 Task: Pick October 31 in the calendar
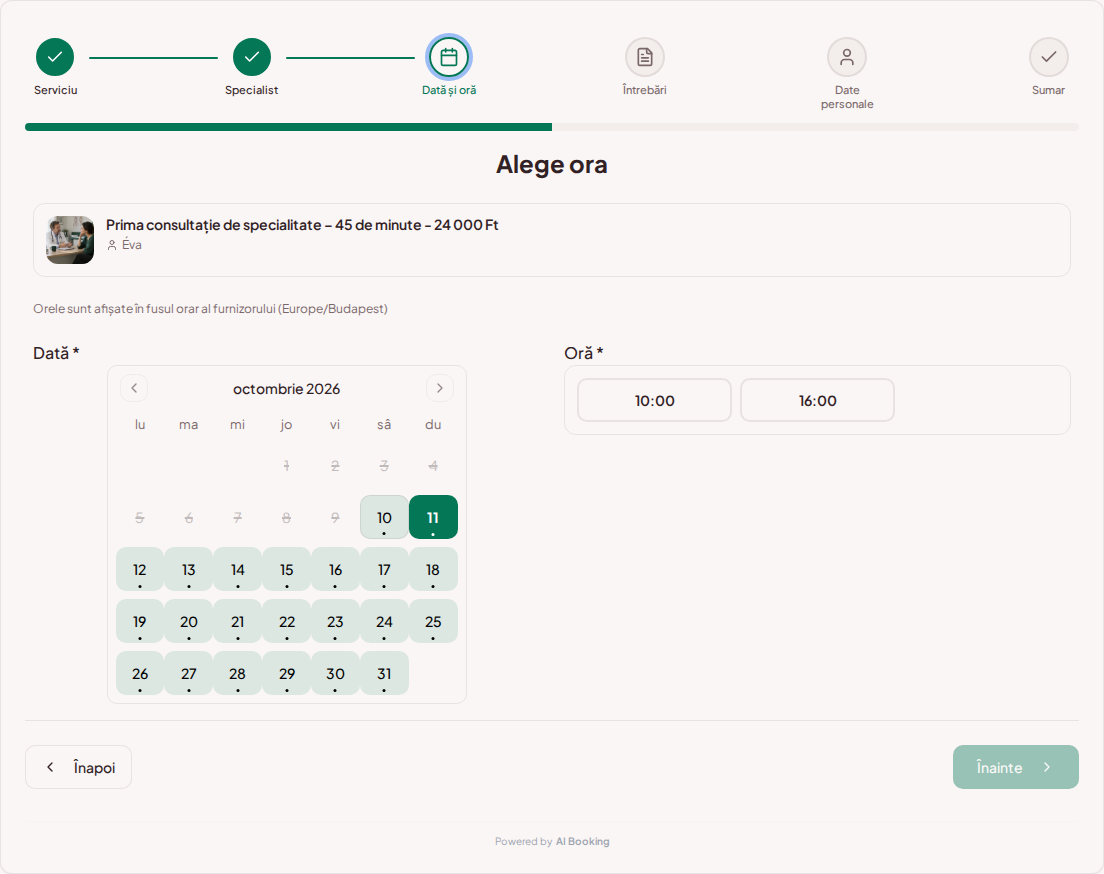(384, 674)
